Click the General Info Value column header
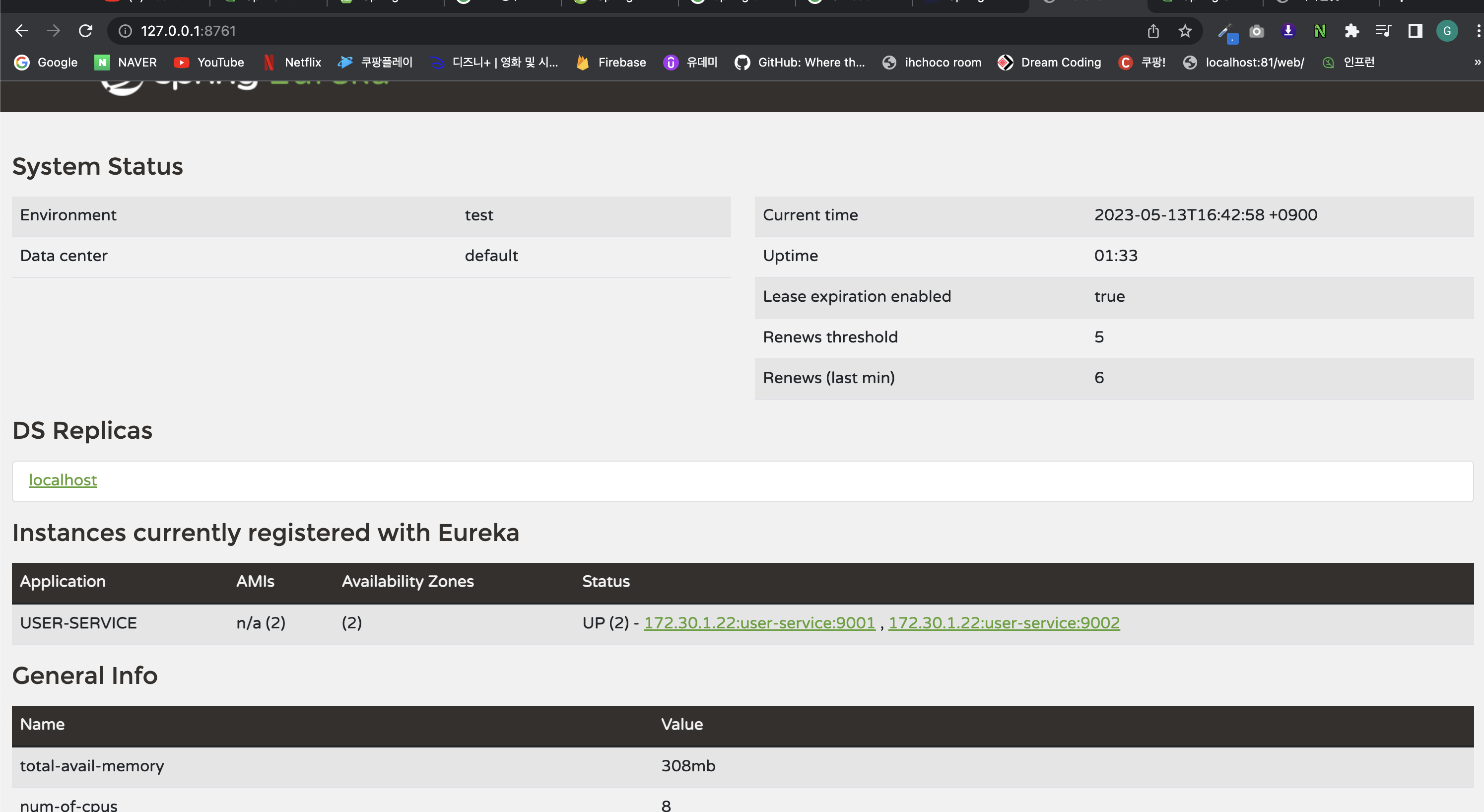This screenshot has height=812, width=1484. (682, 724)
